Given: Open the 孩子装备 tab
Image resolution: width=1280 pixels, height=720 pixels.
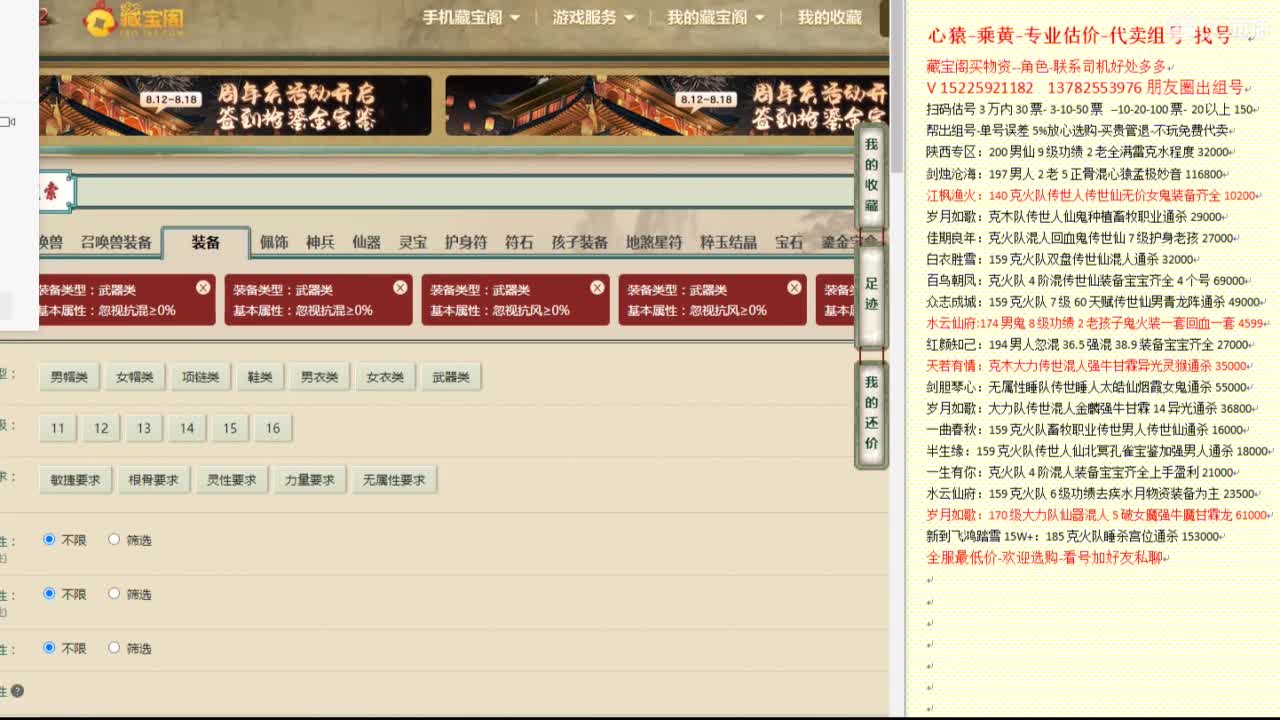Looking at the screenshot, I should tap(579, 242).
